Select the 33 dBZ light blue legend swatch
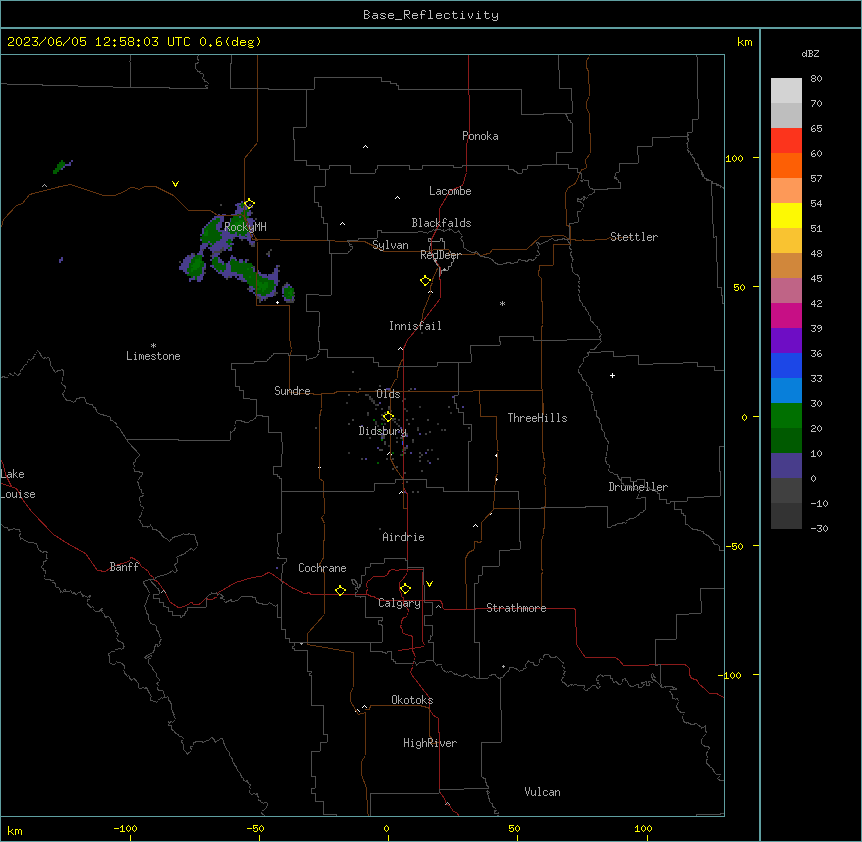Image resolution: width=862 pixels, height=842 pixels. coord(786,390)
